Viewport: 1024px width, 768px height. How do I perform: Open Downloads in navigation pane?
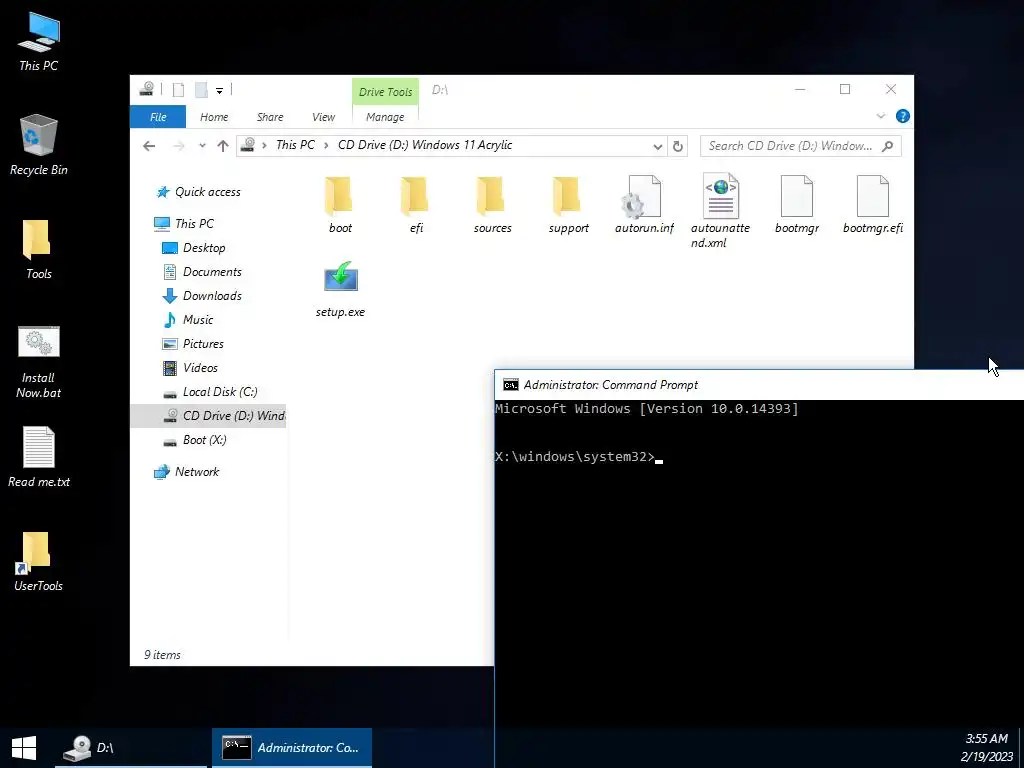coord(212,296)
